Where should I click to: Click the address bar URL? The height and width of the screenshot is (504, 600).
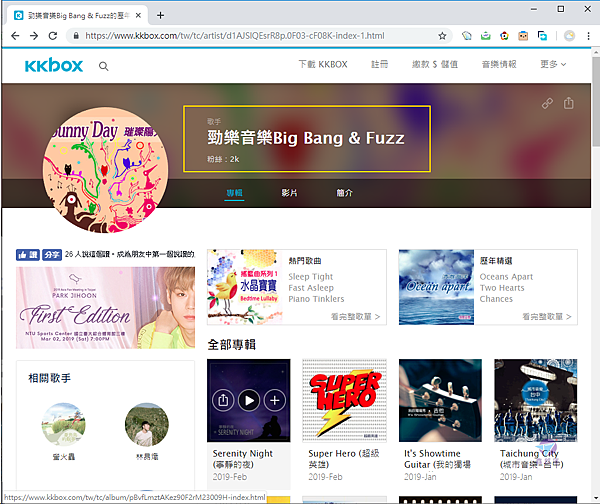(235, 36)
